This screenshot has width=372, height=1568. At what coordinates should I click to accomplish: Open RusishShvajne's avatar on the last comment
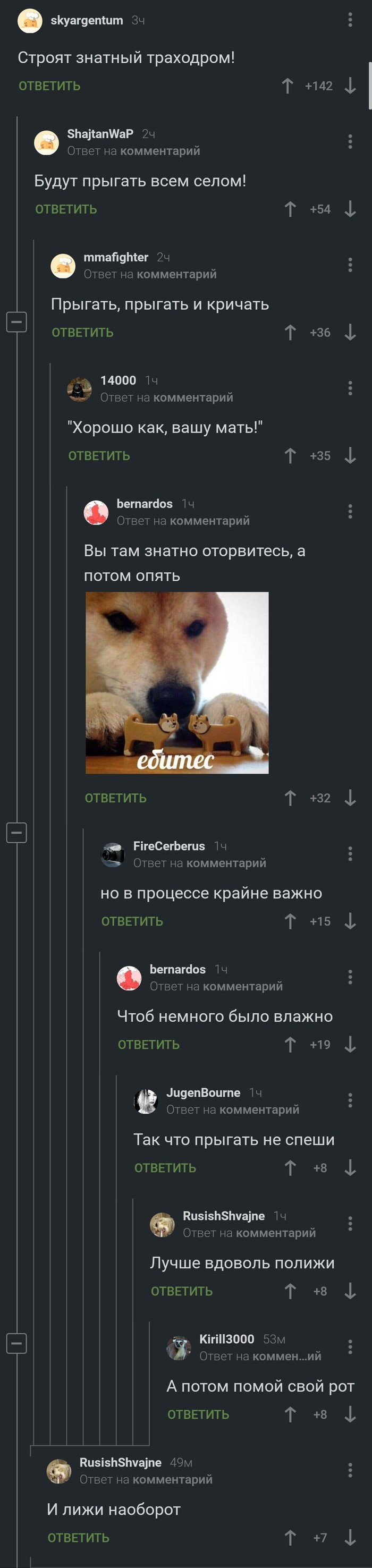[59, 1471]
